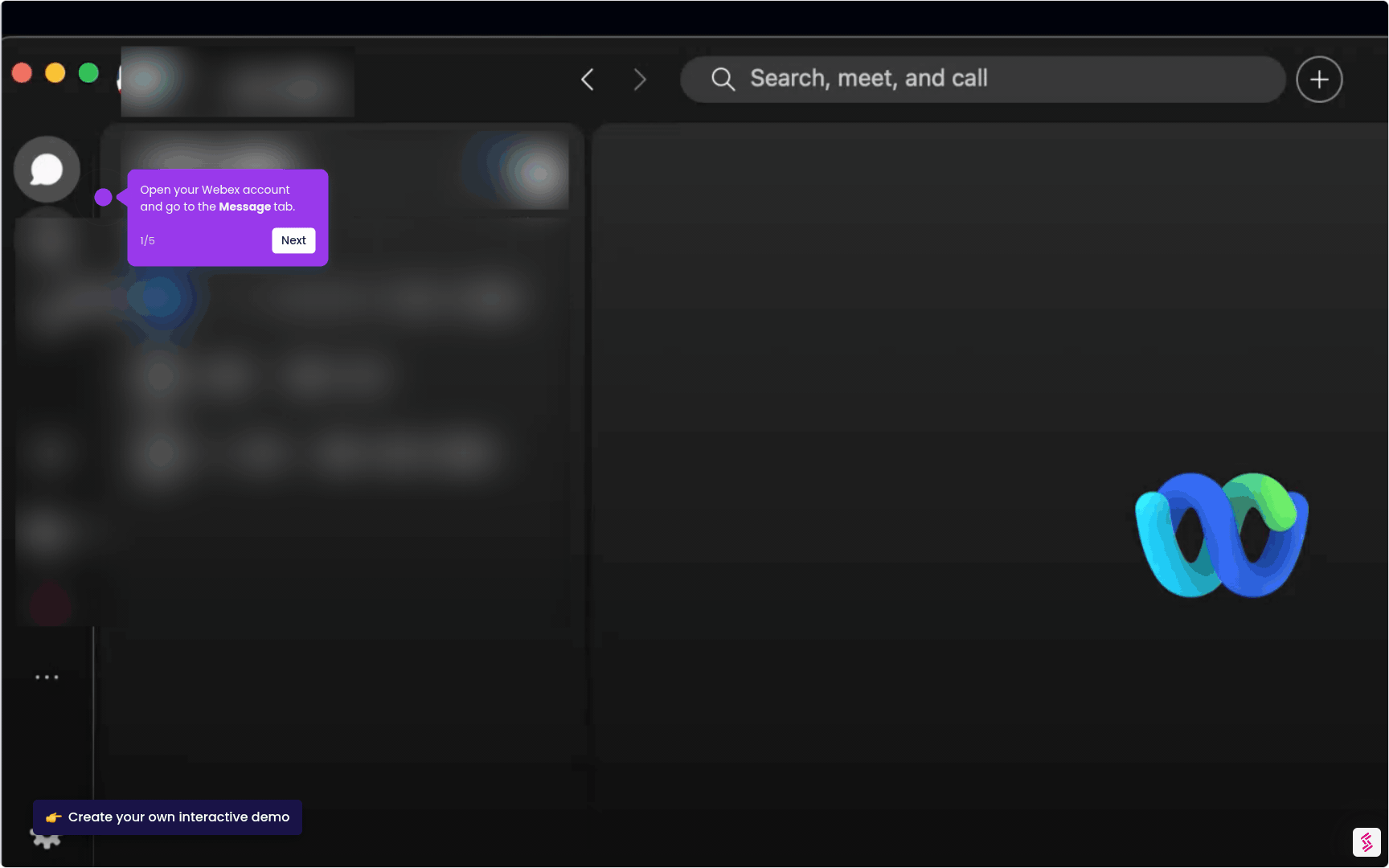Image resolution: width=1389 pixels, height=868 pixels.
Task: Go forward with the right arrow
Action: (x=640, y=80)
